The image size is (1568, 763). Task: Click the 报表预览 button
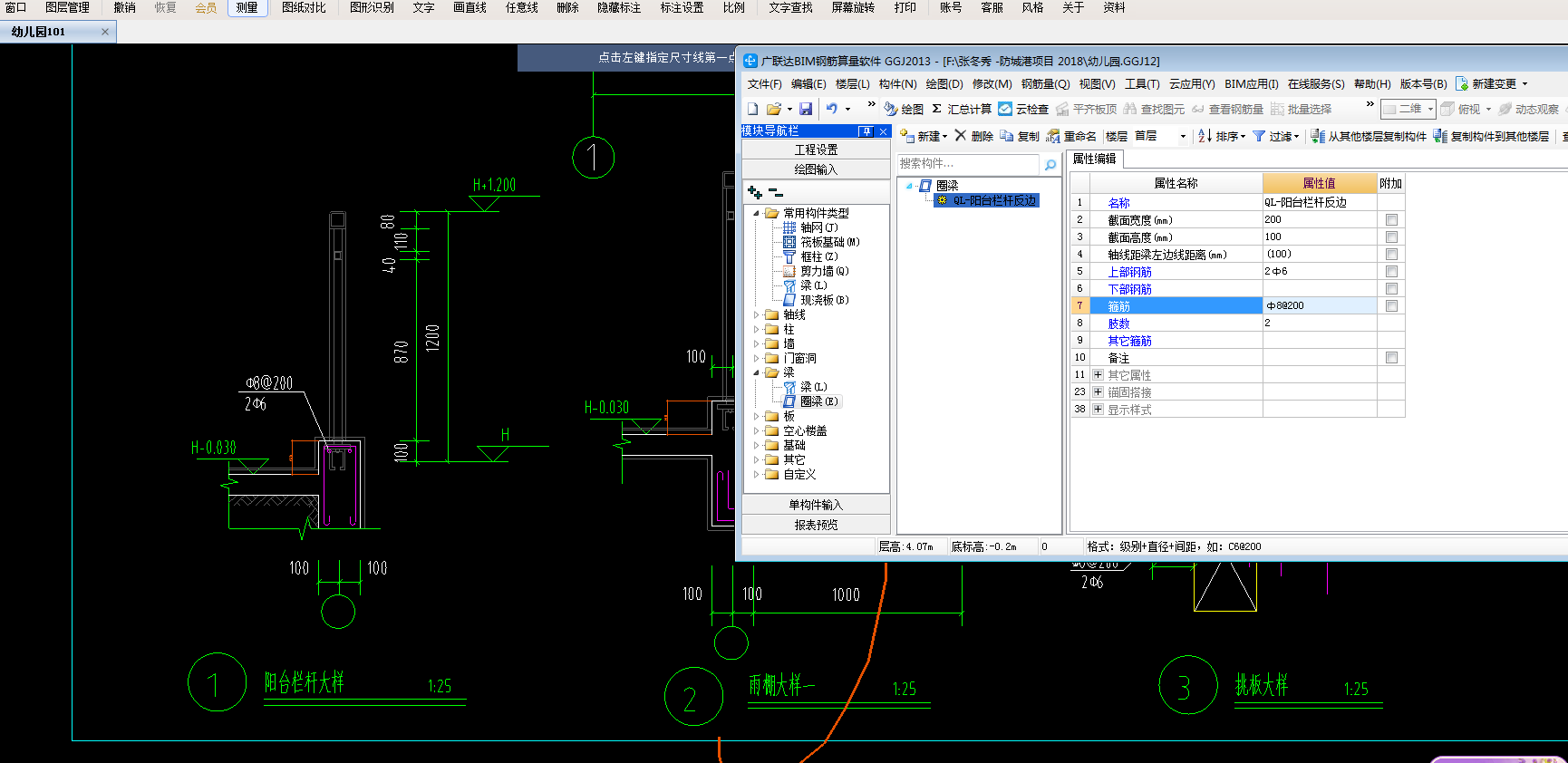[x=816, y=525]
